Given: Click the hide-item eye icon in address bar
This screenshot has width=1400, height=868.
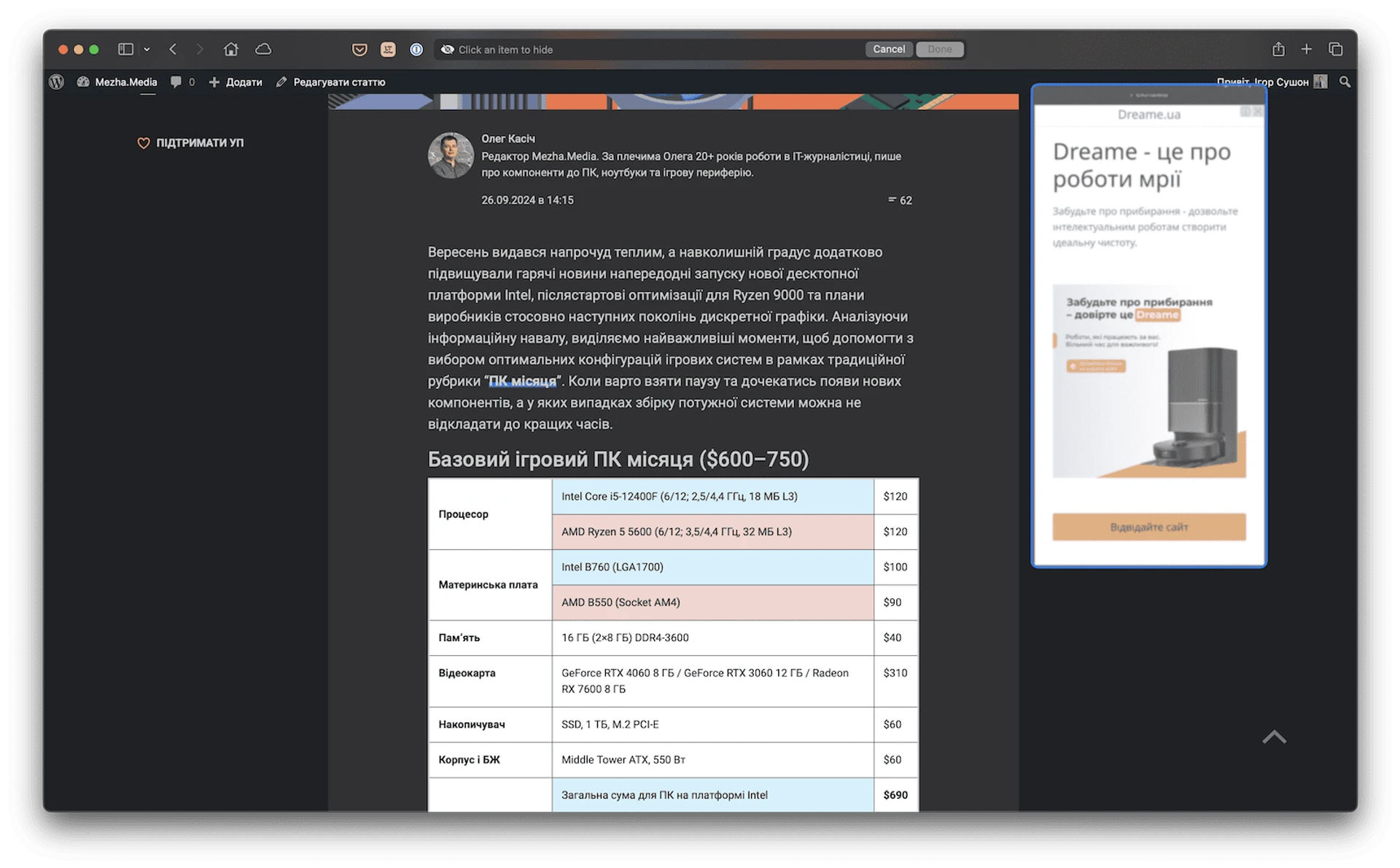Looking at the screenshot, I should point(447,50).
